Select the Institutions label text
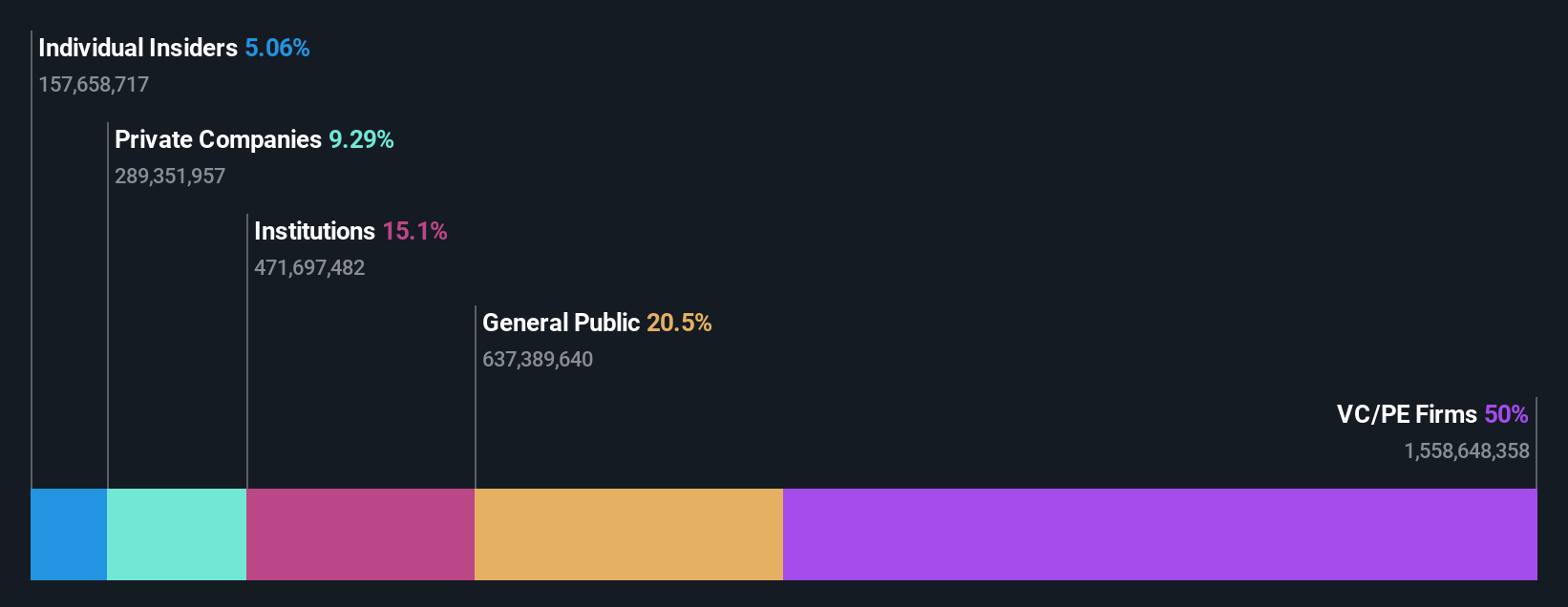 314,231
